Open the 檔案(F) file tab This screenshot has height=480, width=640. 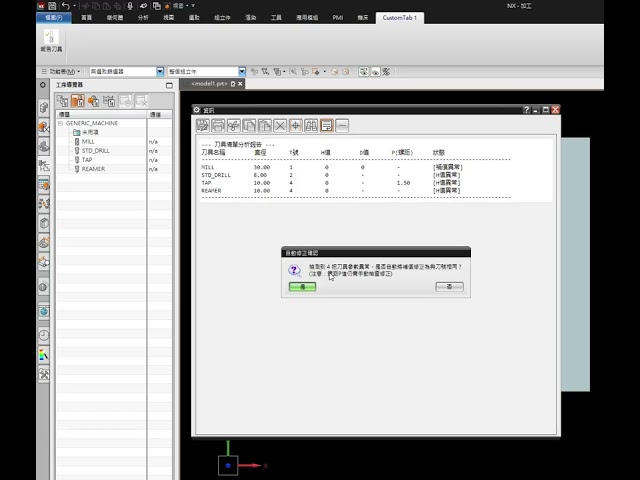point(54,18)
